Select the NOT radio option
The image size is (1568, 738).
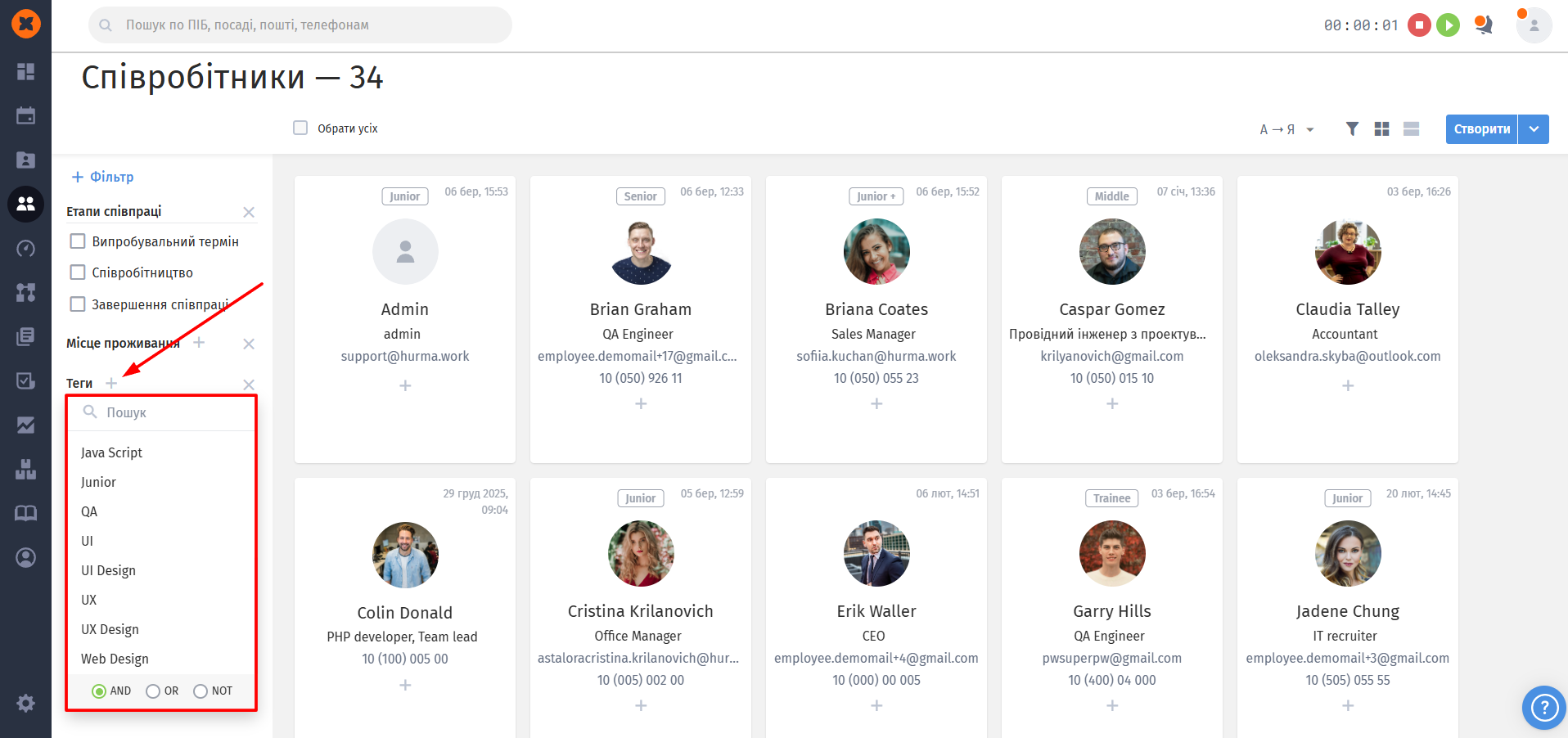201,691
